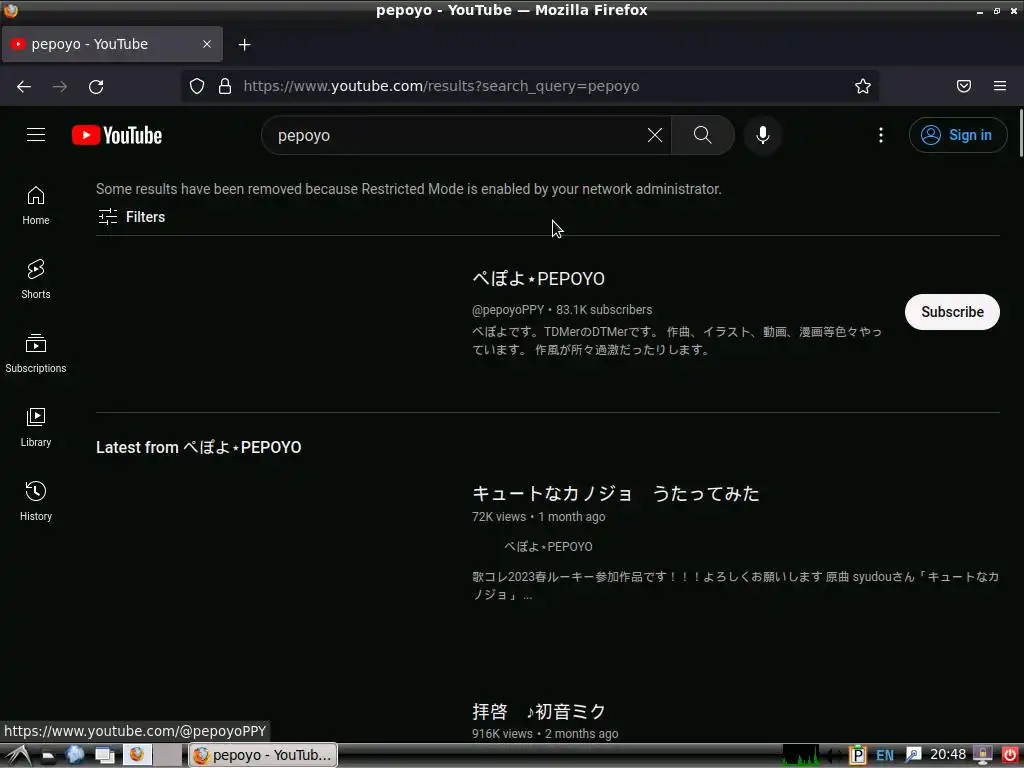Open Library in the sidebar
The image size is (1024, 768).
point(36,427)
